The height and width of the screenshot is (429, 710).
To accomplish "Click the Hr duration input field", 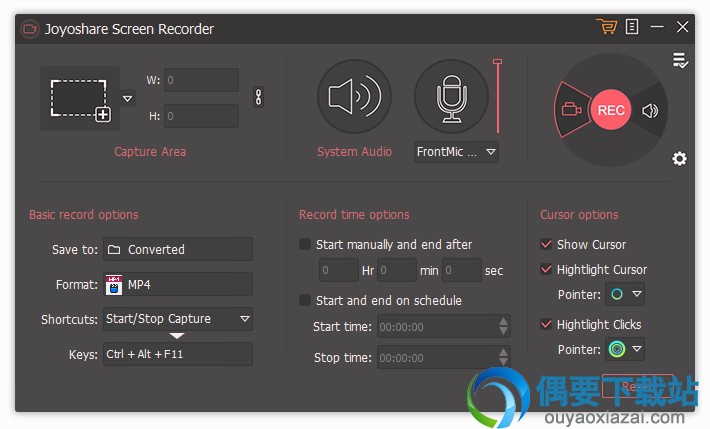I will (339, 270).
